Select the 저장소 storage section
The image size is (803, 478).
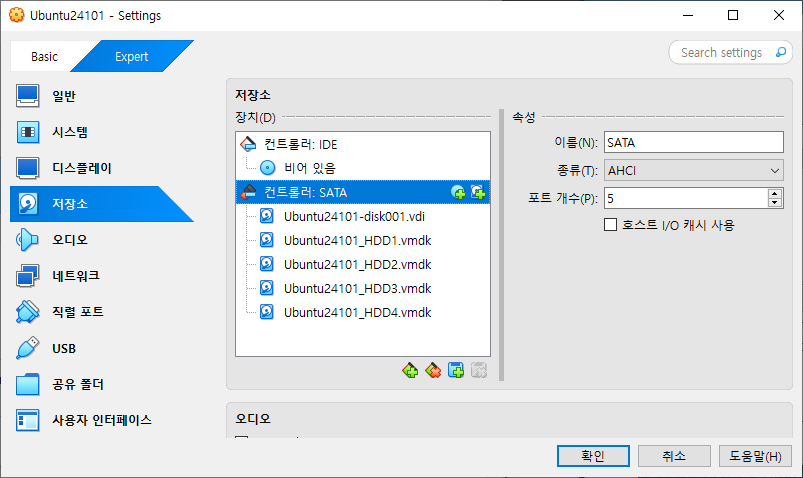click(x=101, y=204)
